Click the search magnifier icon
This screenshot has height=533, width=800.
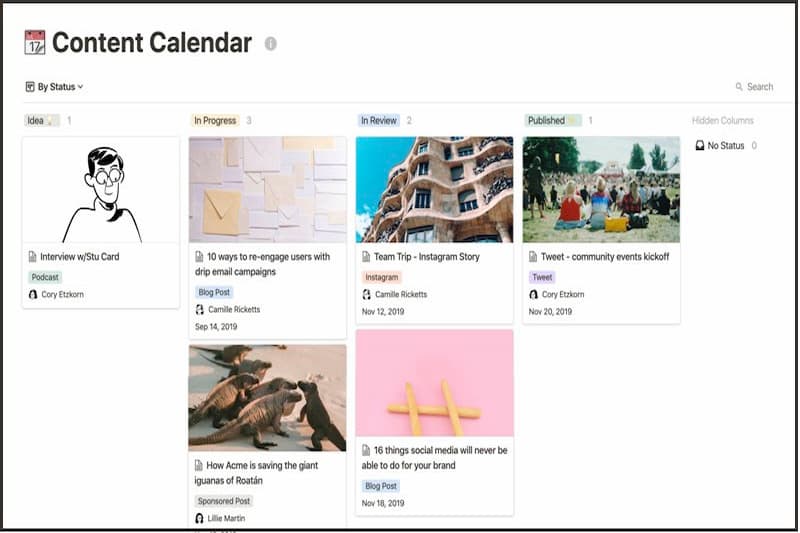coord(739,87)
